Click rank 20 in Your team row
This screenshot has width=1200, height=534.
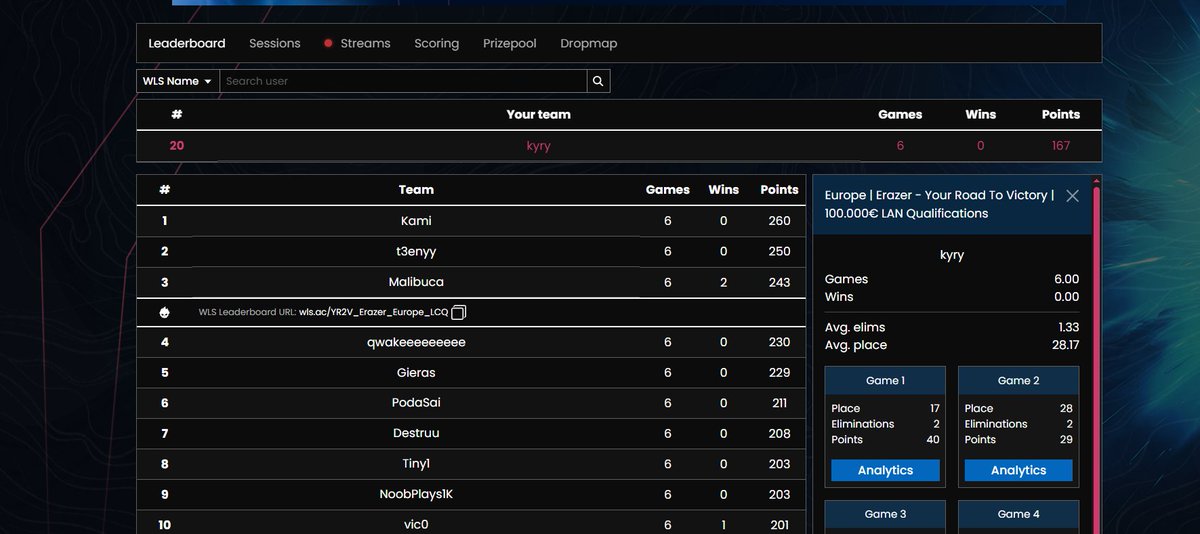point(177,146)
